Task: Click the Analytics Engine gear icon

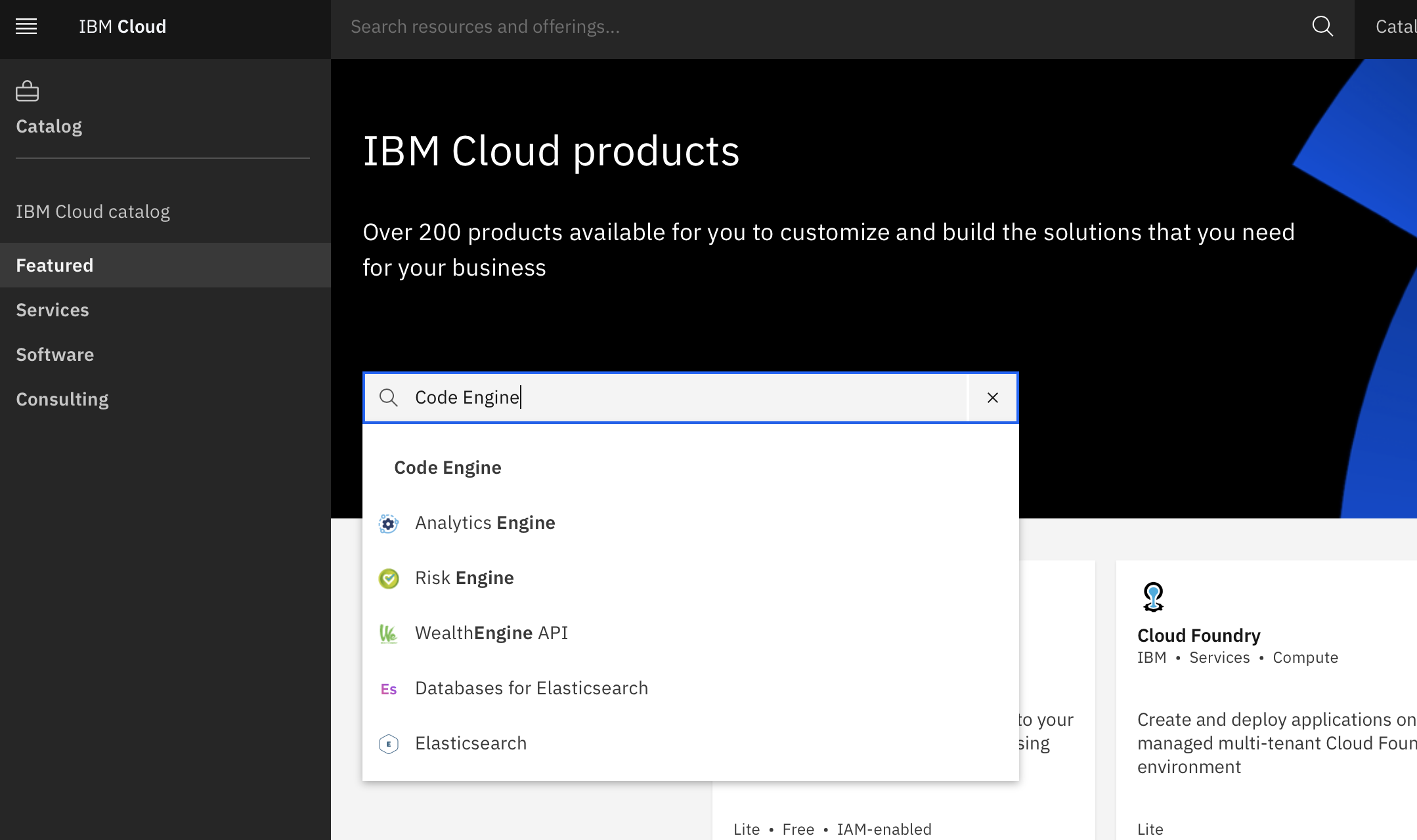Action: click(389, 524)
